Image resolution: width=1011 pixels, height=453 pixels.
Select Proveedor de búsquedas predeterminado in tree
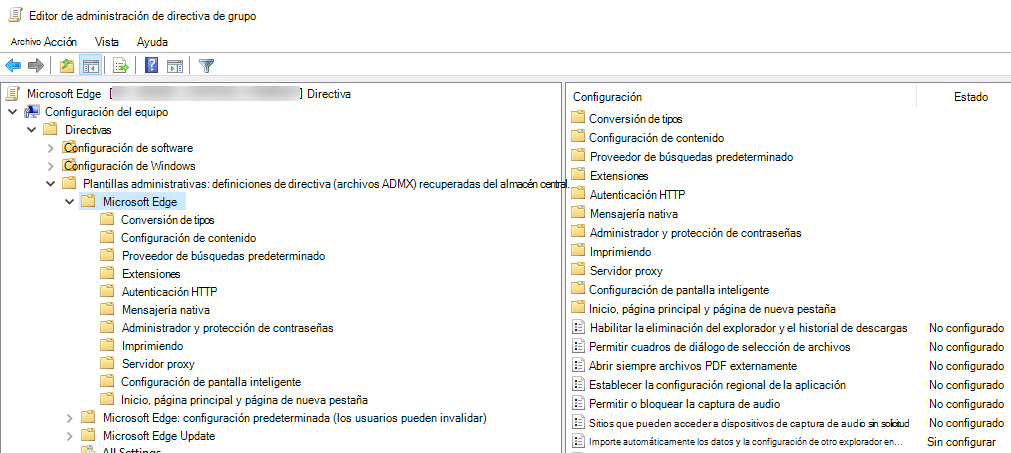(223, 256)
